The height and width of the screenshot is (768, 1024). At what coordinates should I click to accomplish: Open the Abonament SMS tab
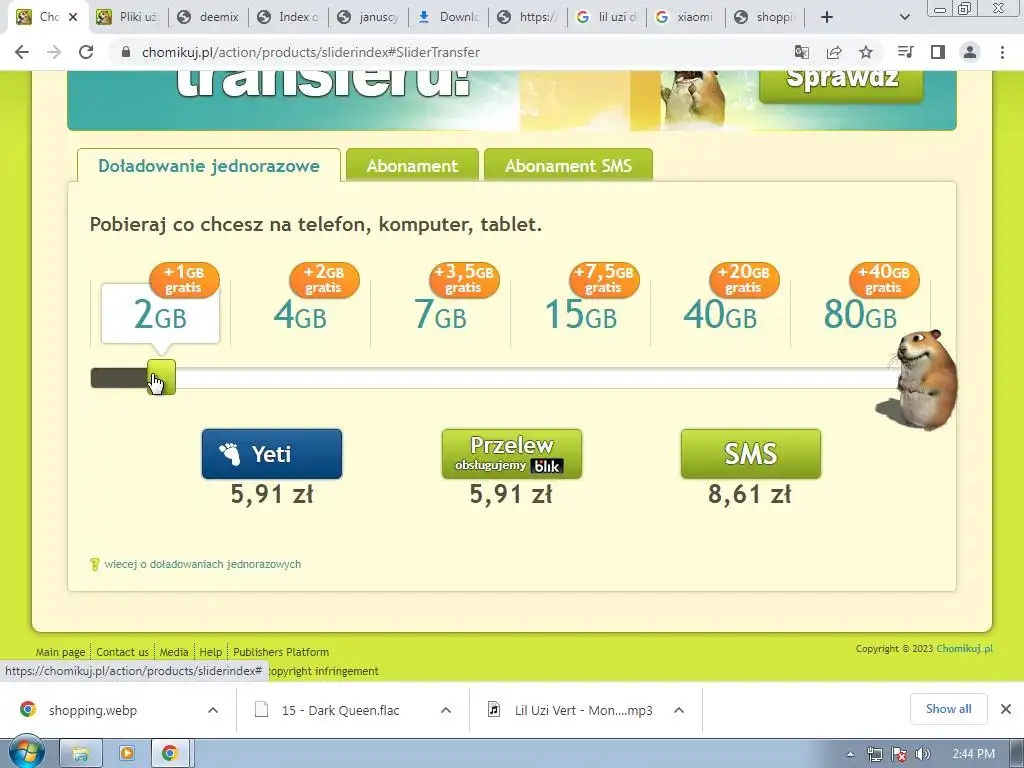click(568, 166)
